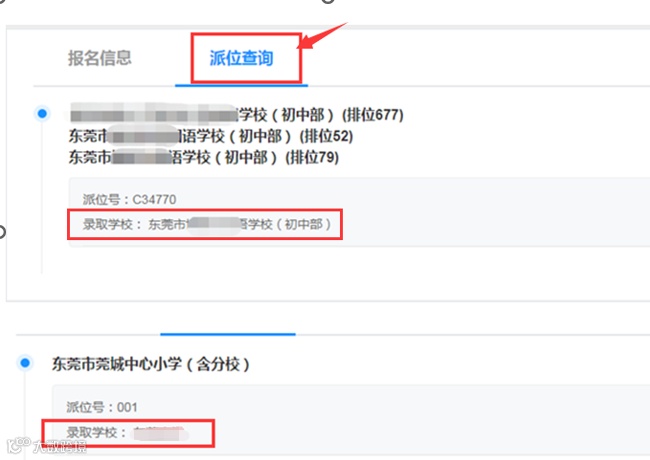Viewport: 650px width, 460px height.
Task: Click the circular handle at top center edge
Action: [x=328, y=1]
